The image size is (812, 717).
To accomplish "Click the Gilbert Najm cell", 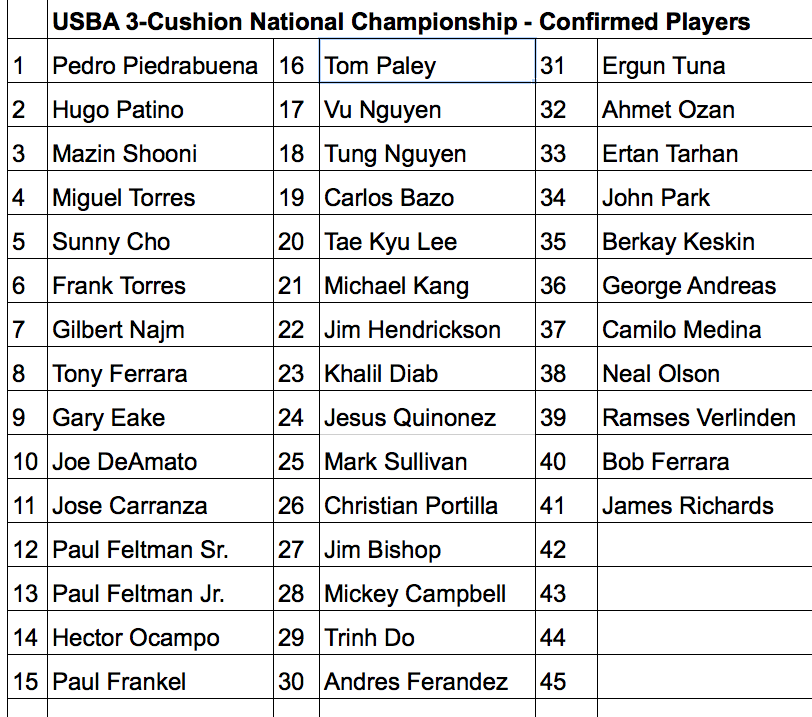I will coord(160,325).
